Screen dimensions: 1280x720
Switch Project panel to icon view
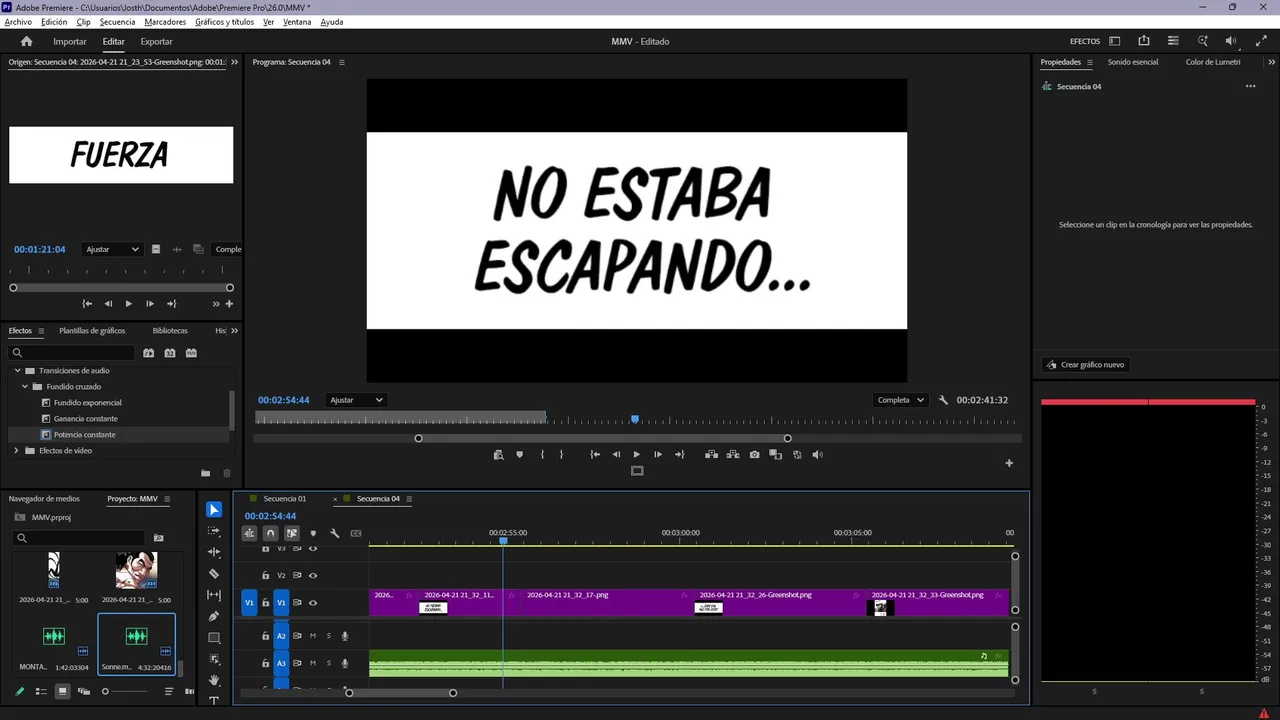pyautogui.click(x=62, y=691)
